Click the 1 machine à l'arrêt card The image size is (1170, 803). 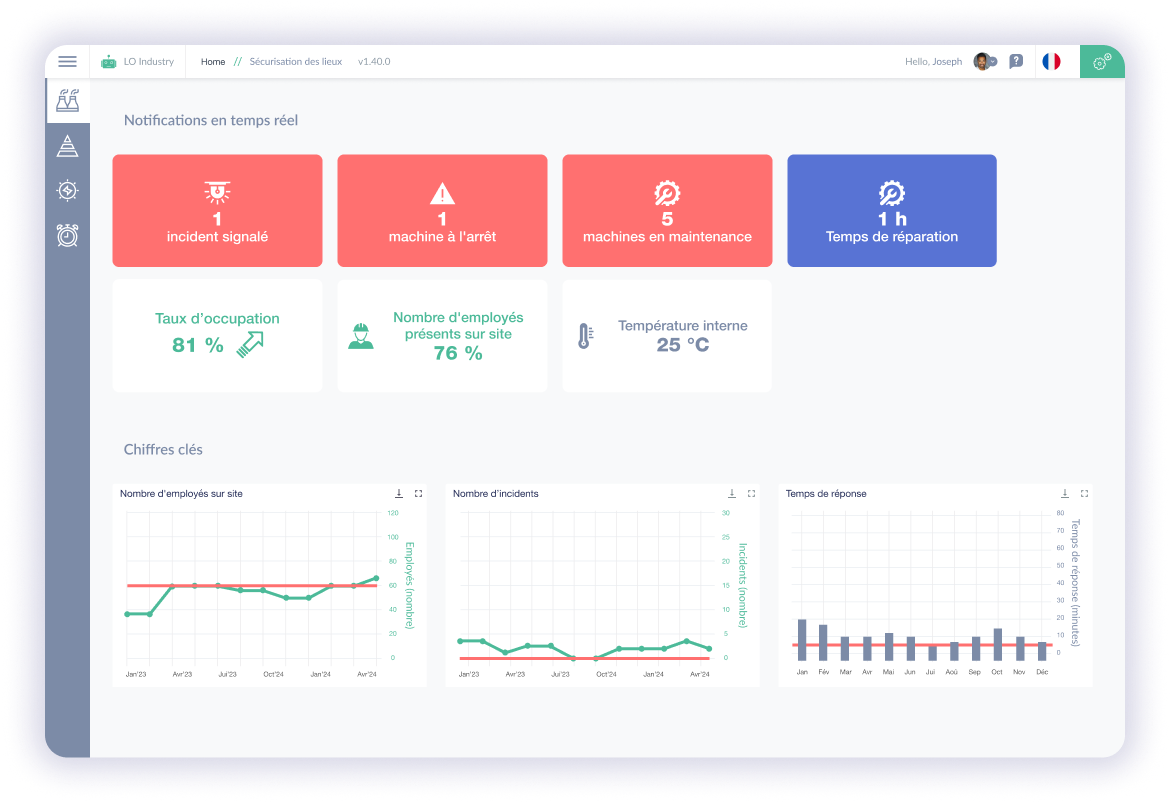442,210
